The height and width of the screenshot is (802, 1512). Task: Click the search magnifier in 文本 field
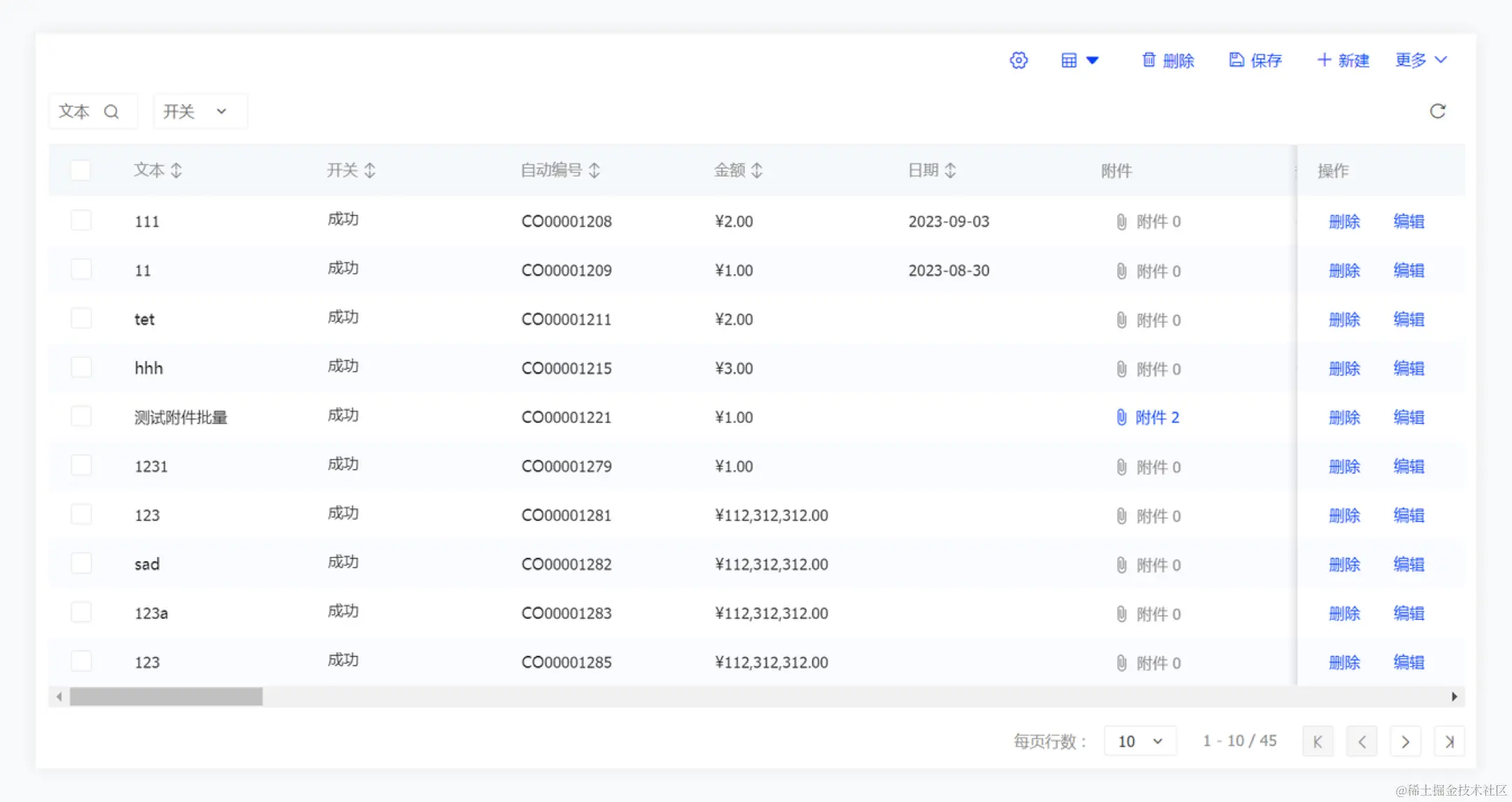(x=111, y=111)
